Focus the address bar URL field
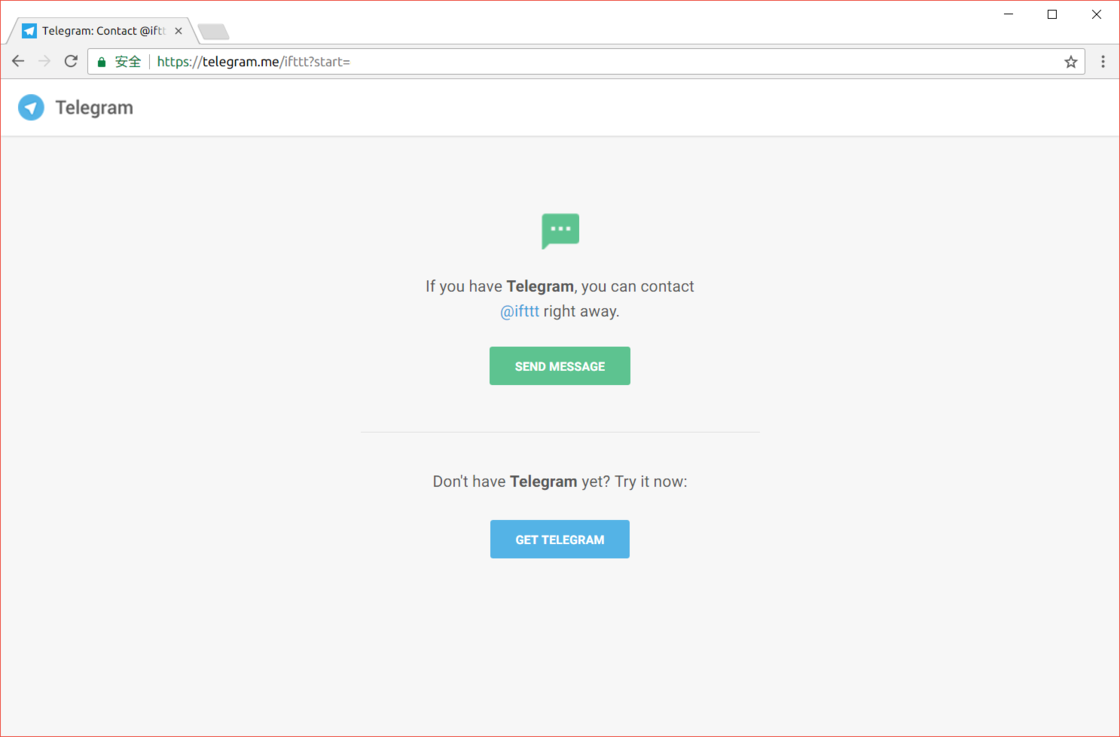 [586, 62]
